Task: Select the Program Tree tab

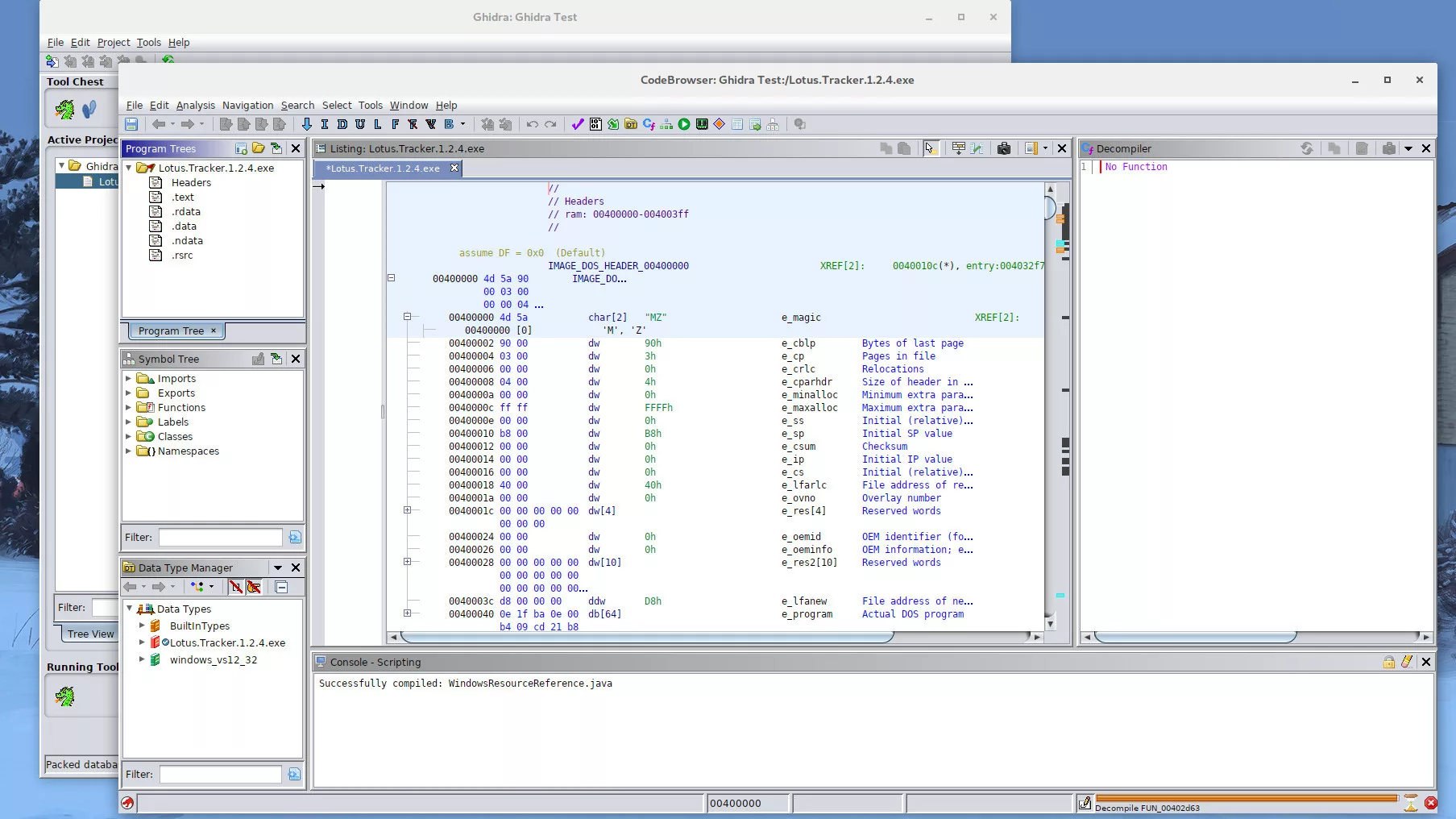Action: tap(177, 331)
